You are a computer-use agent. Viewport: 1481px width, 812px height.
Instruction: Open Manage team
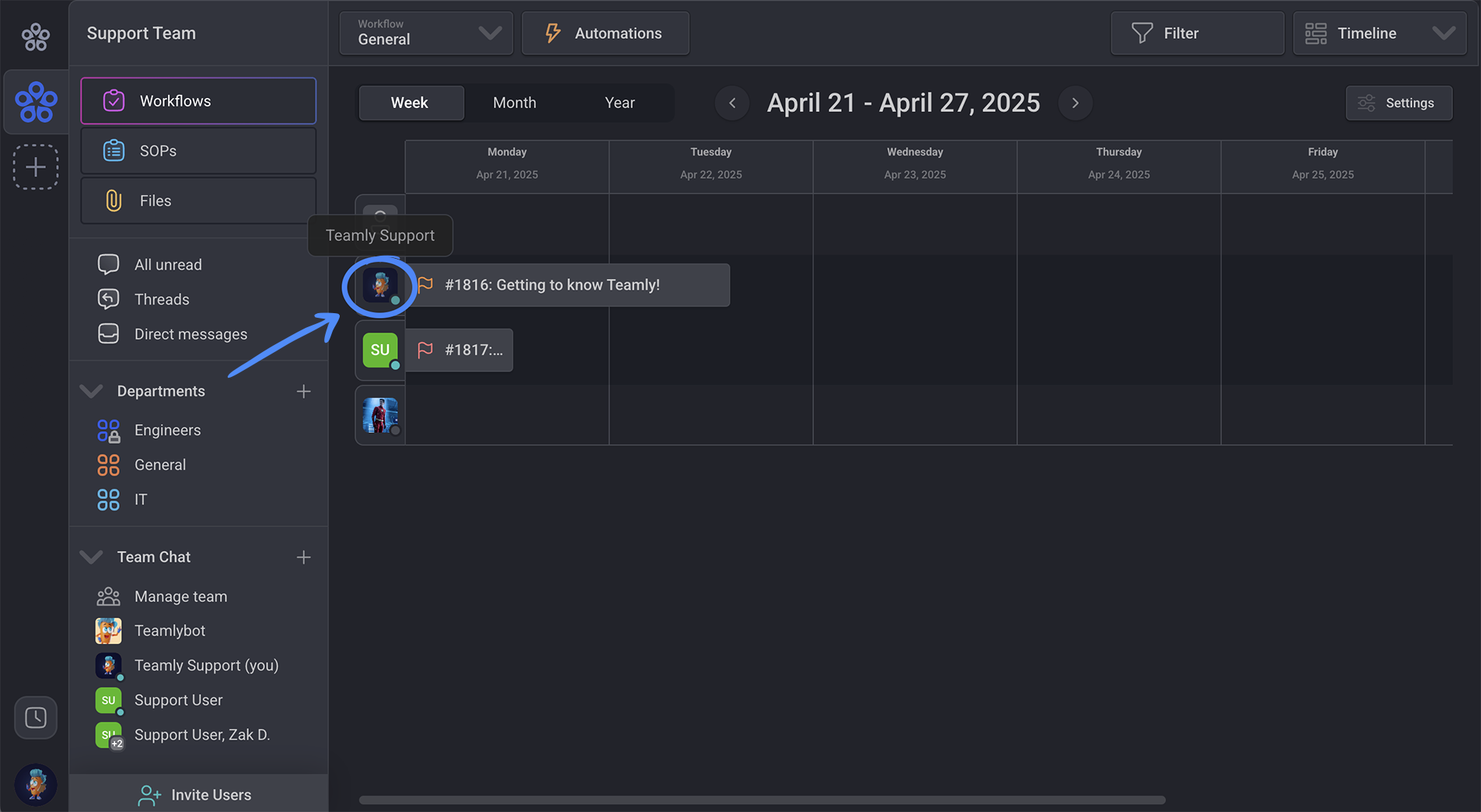tap(180, 597)
